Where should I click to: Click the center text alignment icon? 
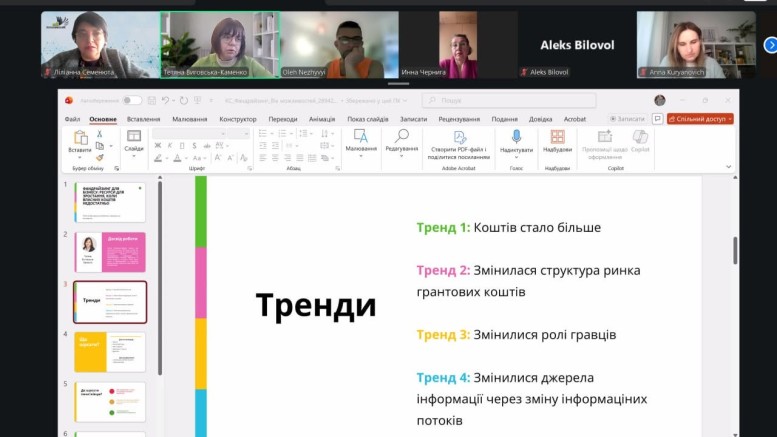(x=275, y=158)
